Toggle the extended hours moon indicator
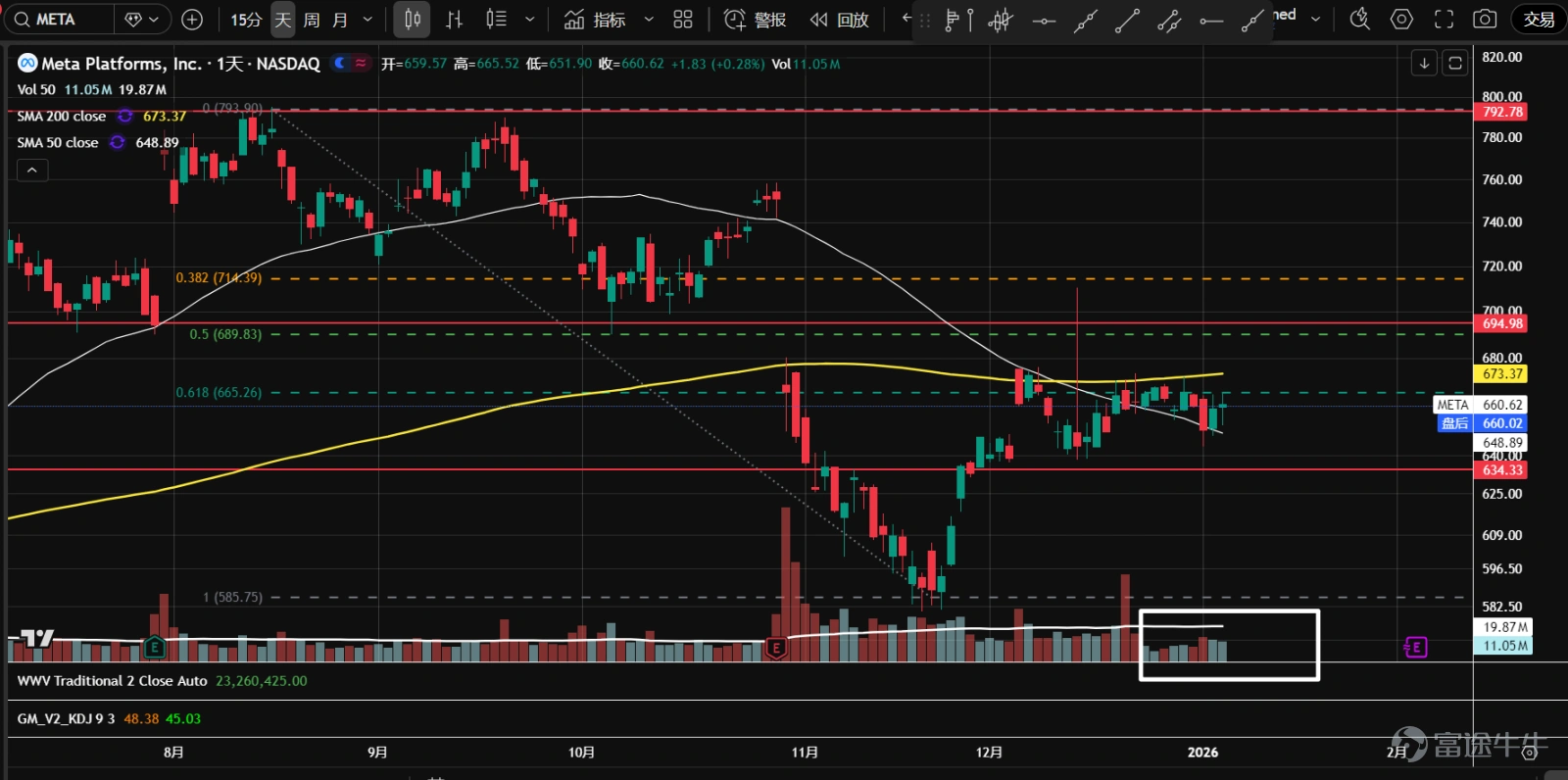The image size is (1568, 780). pyautogui.click(x=340, y=63)
